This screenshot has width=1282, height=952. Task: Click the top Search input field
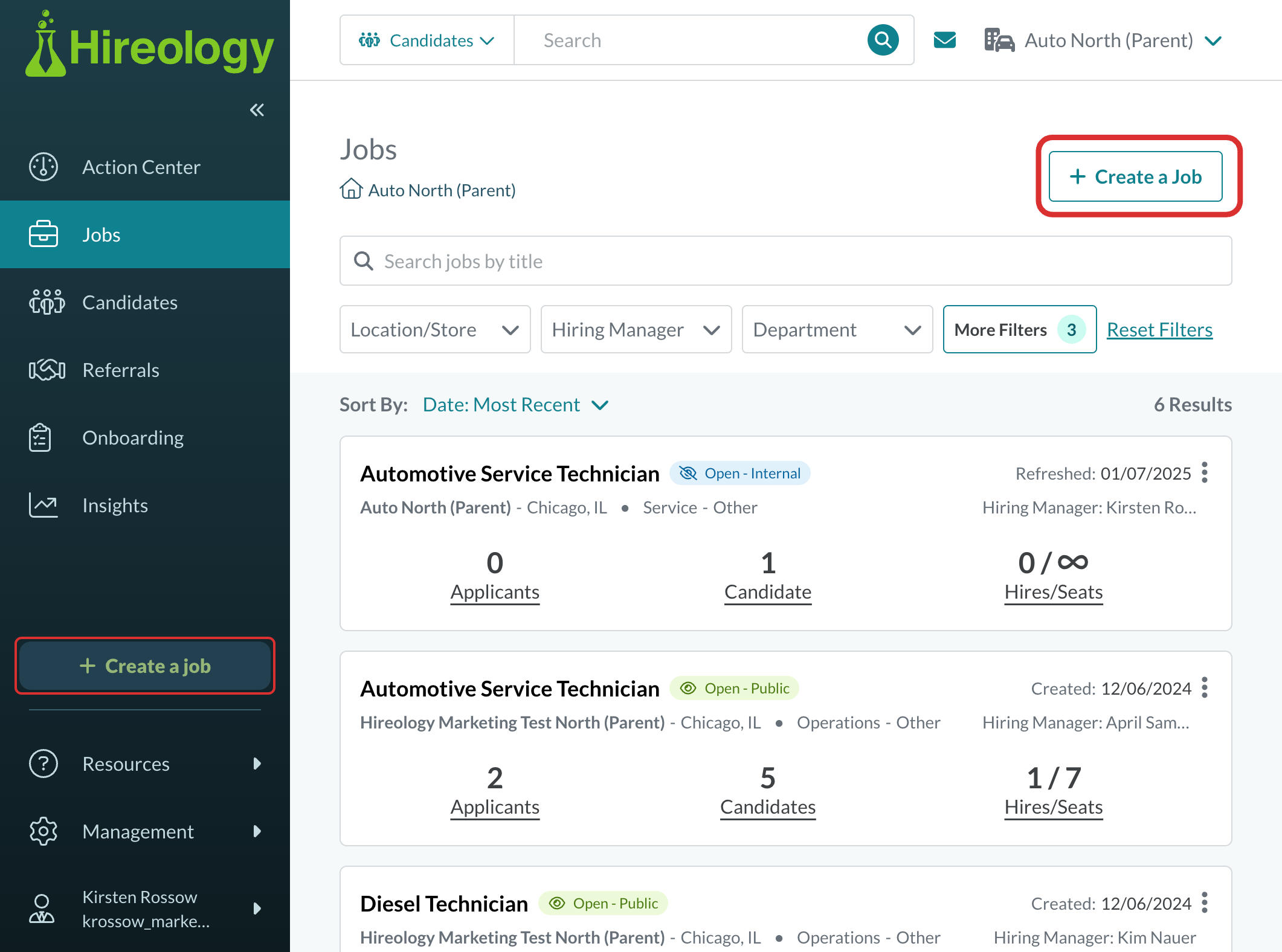689,40
